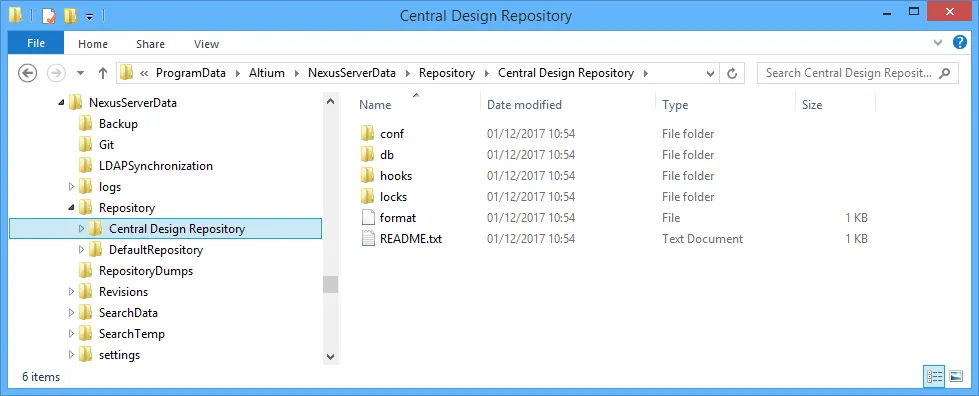Select the README.txt file
This screenshot has height=396, width=979.
click(x=410, y=239)
